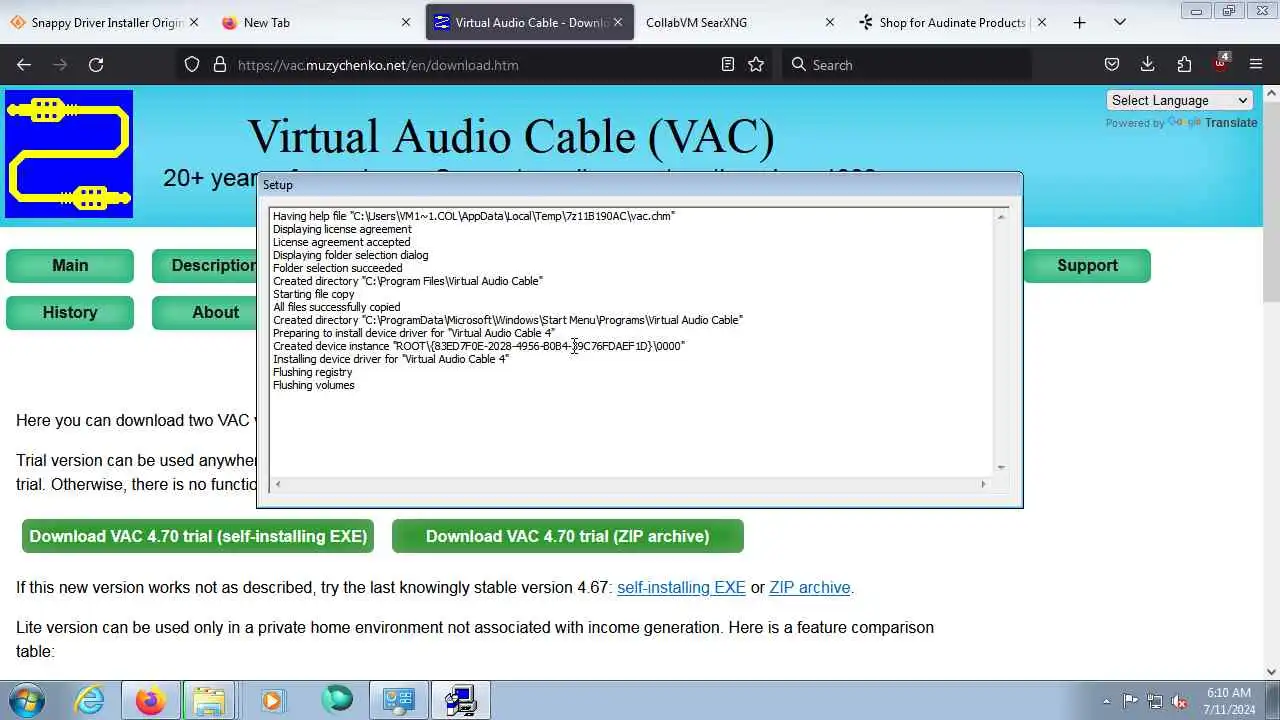Open the About page button

point(204,313)
